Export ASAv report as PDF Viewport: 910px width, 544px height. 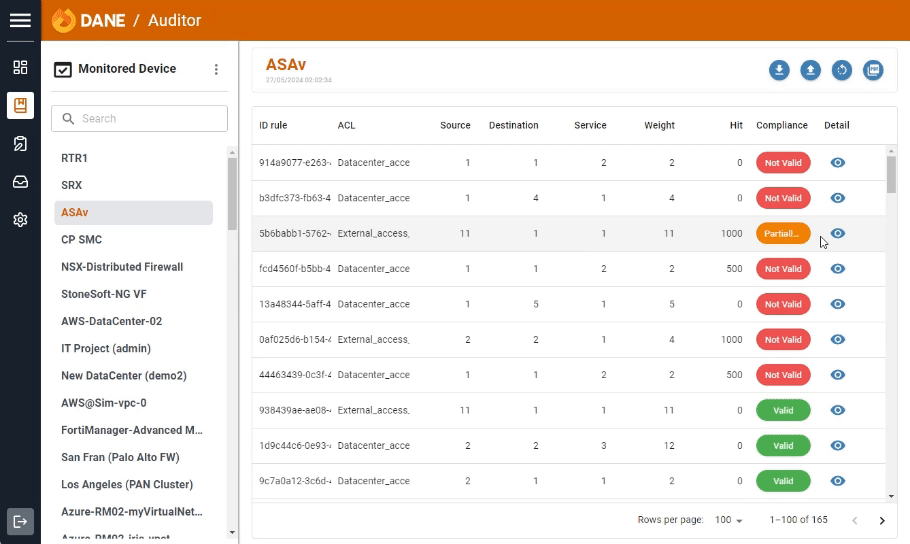tap(873, 70)
